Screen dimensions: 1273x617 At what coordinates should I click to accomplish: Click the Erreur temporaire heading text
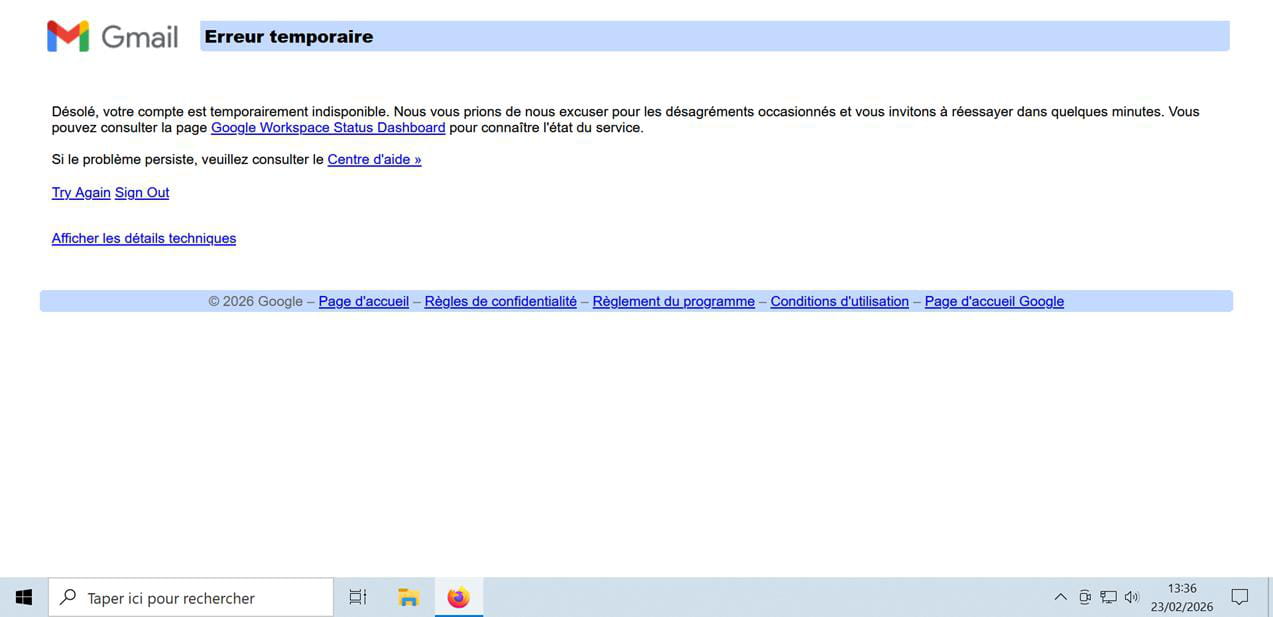[x=289, y=37]
